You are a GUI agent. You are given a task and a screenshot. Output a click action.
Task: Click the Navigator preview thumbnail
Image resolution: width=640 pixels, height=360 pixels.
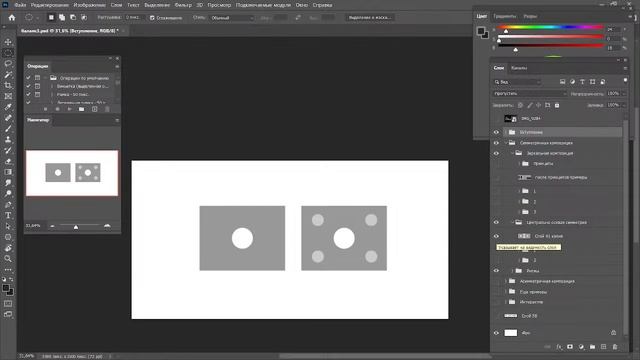point(72,173)
